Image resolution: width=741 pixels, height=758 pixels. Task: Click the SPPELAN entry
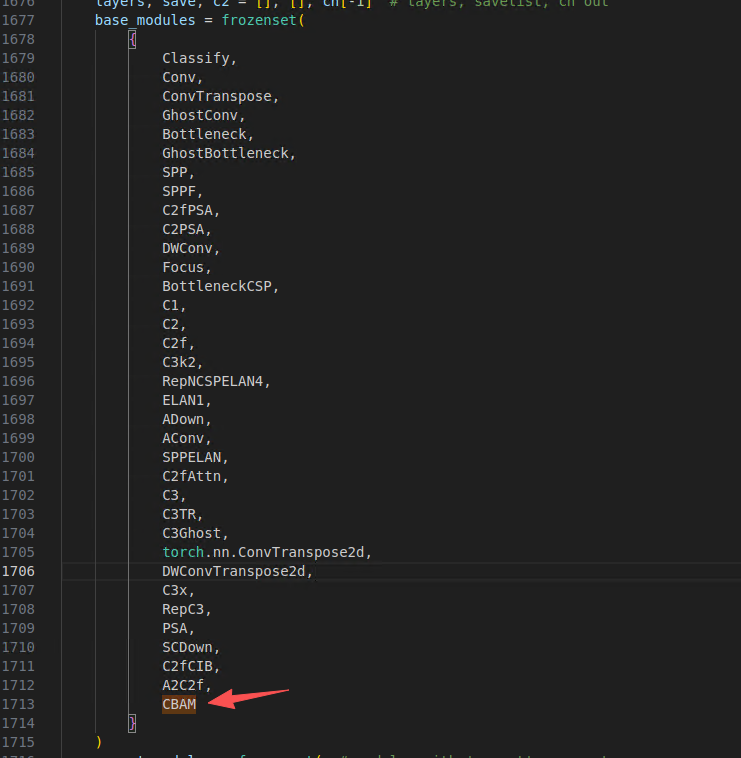point(192,457)
